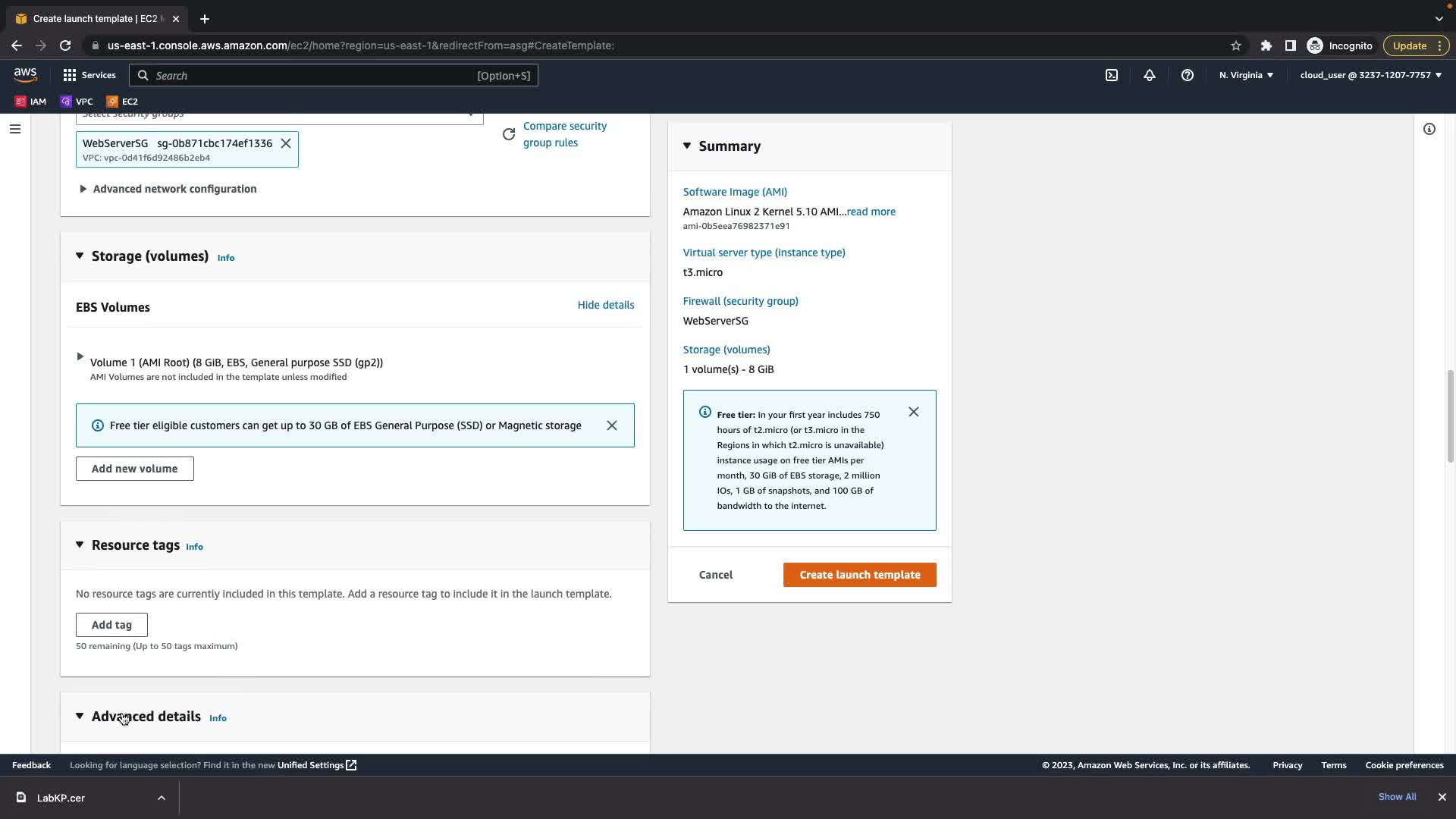Open the Services menu

point(89,75)
